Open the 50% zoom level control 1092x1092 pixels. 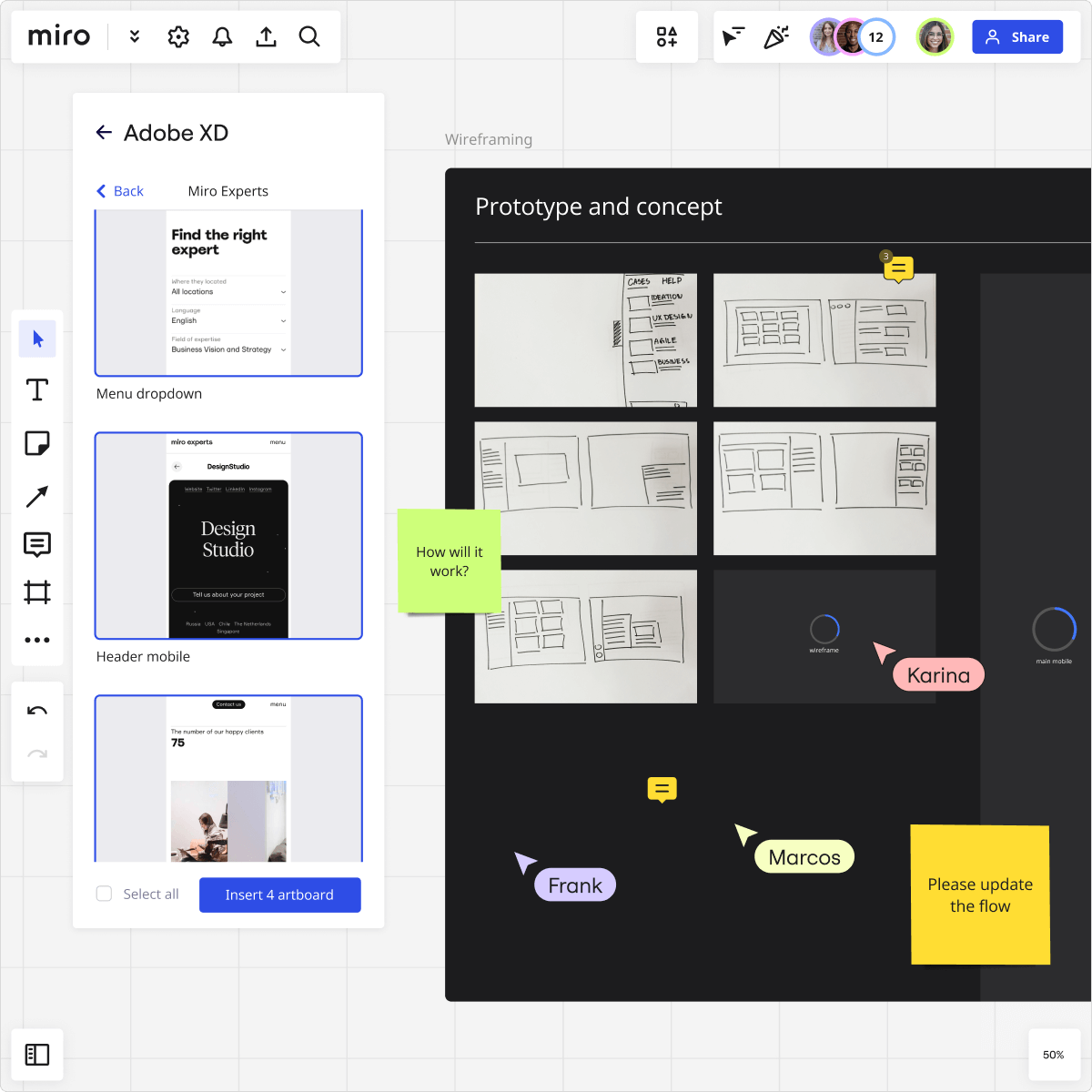coord(1054,1055)
